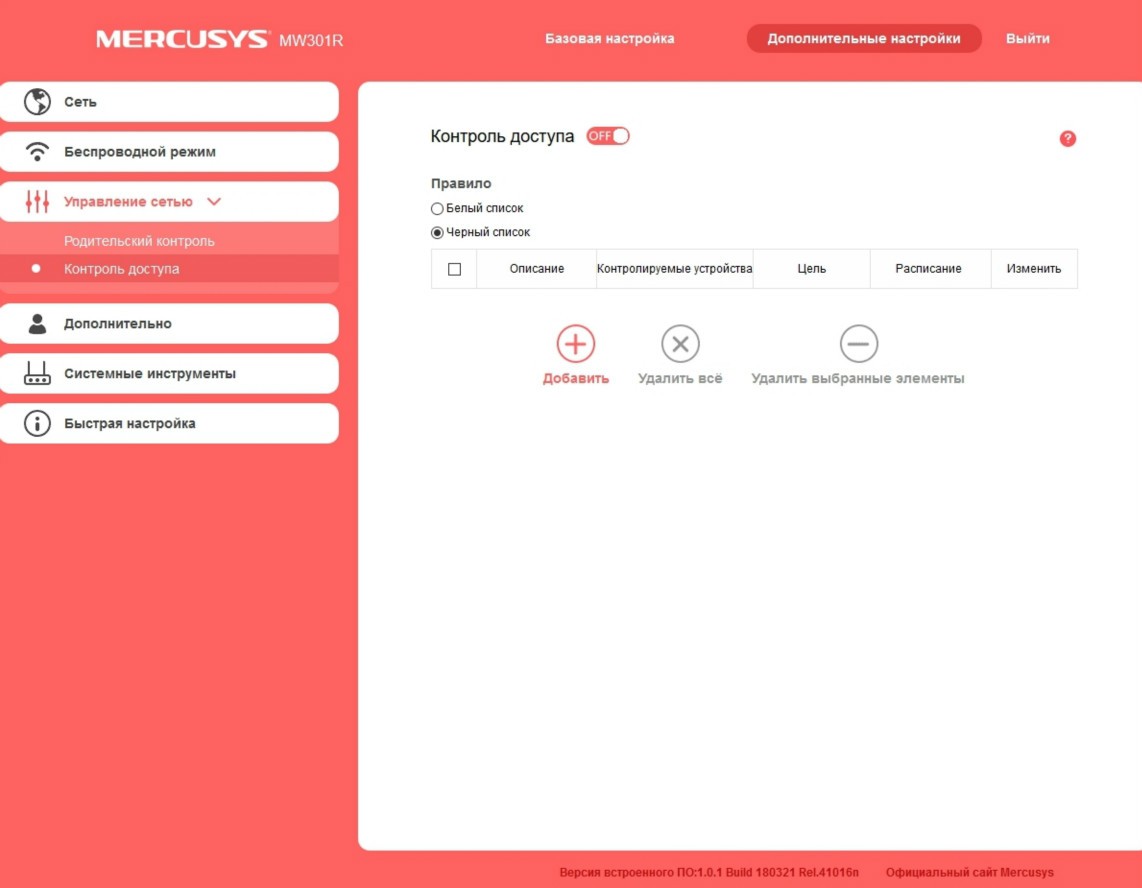Click the info icon for Быстрая настройка
Viewport: 1142px width, 888px height.
37,424
